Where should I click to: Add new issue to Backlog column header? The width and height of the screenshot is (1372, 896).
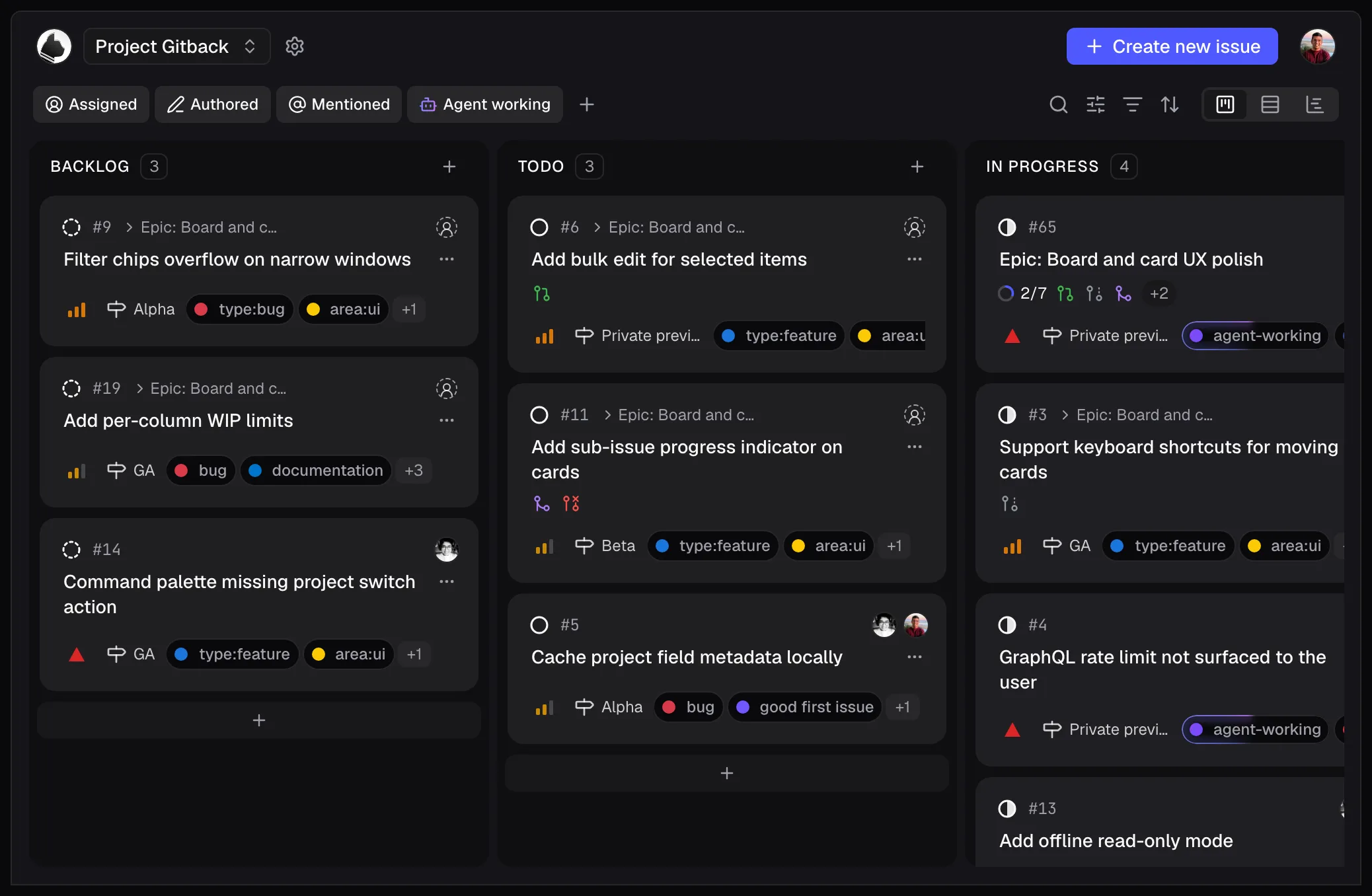449,167
